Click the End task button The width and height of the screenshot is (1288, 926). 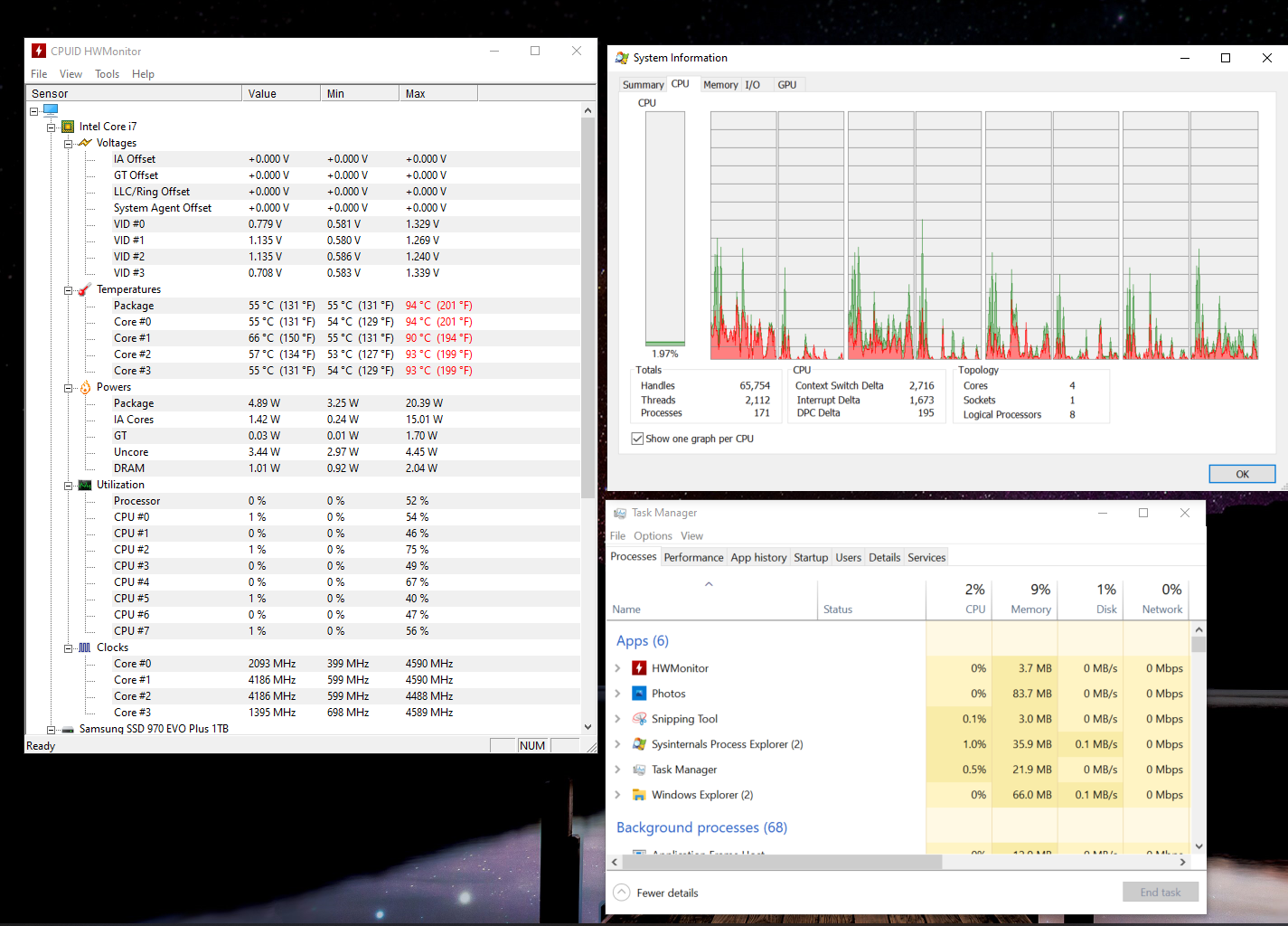pos(1161,892)
